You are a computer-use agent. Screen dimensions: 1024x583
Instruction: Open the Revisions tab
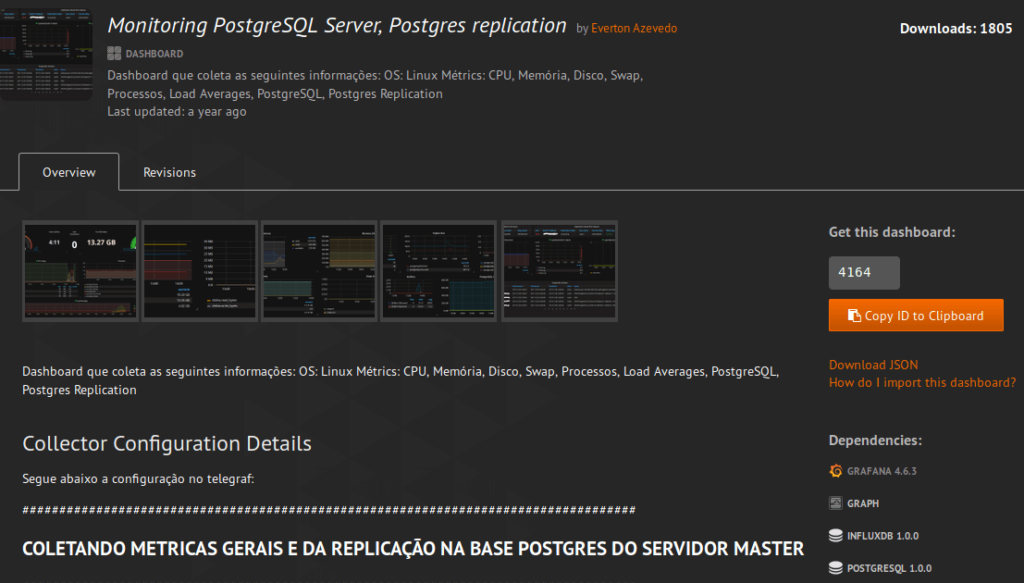169,172
